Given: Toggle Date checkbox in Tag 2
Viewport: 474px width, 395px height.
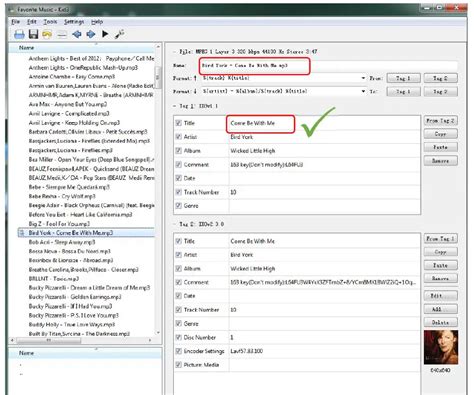Looking at the screenshot, I should 178,296.
